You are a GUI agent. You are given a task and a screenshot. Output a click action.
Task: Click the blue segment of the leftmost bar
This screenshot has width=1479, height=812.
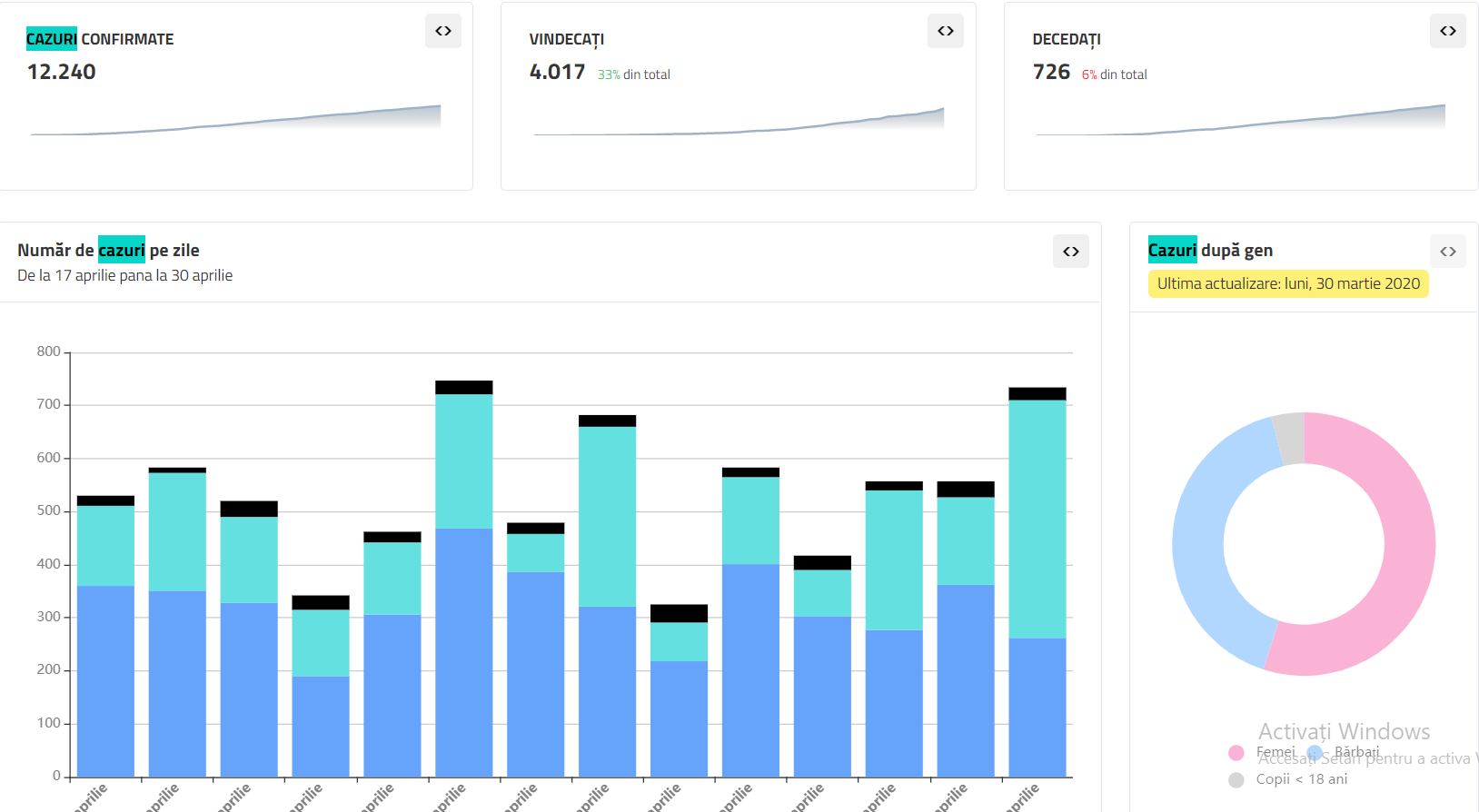[x=105, y=681]
